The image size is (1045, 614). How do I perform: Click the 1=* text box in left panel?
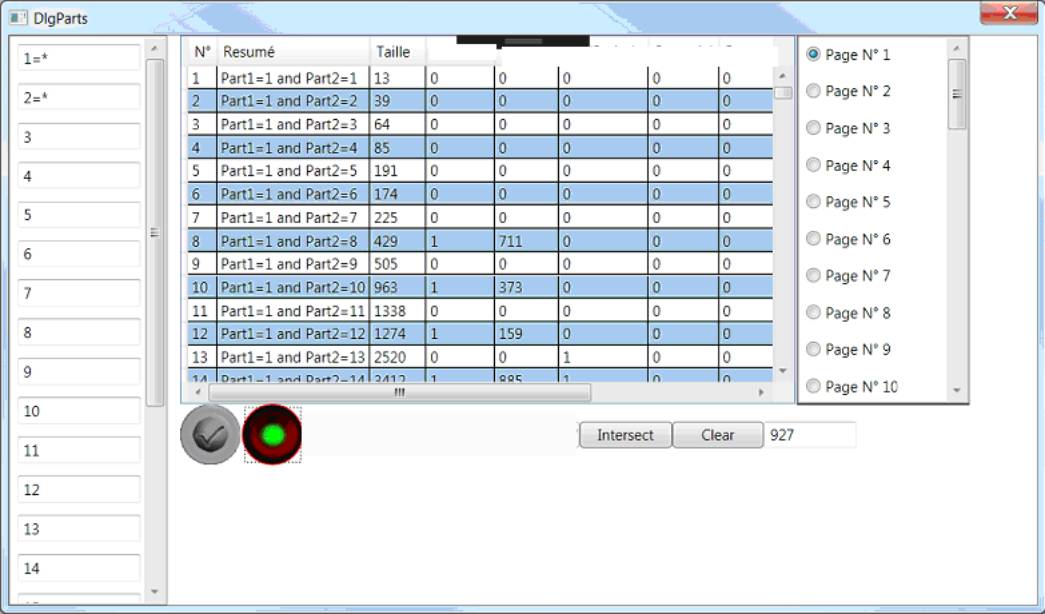click(78, 58)
